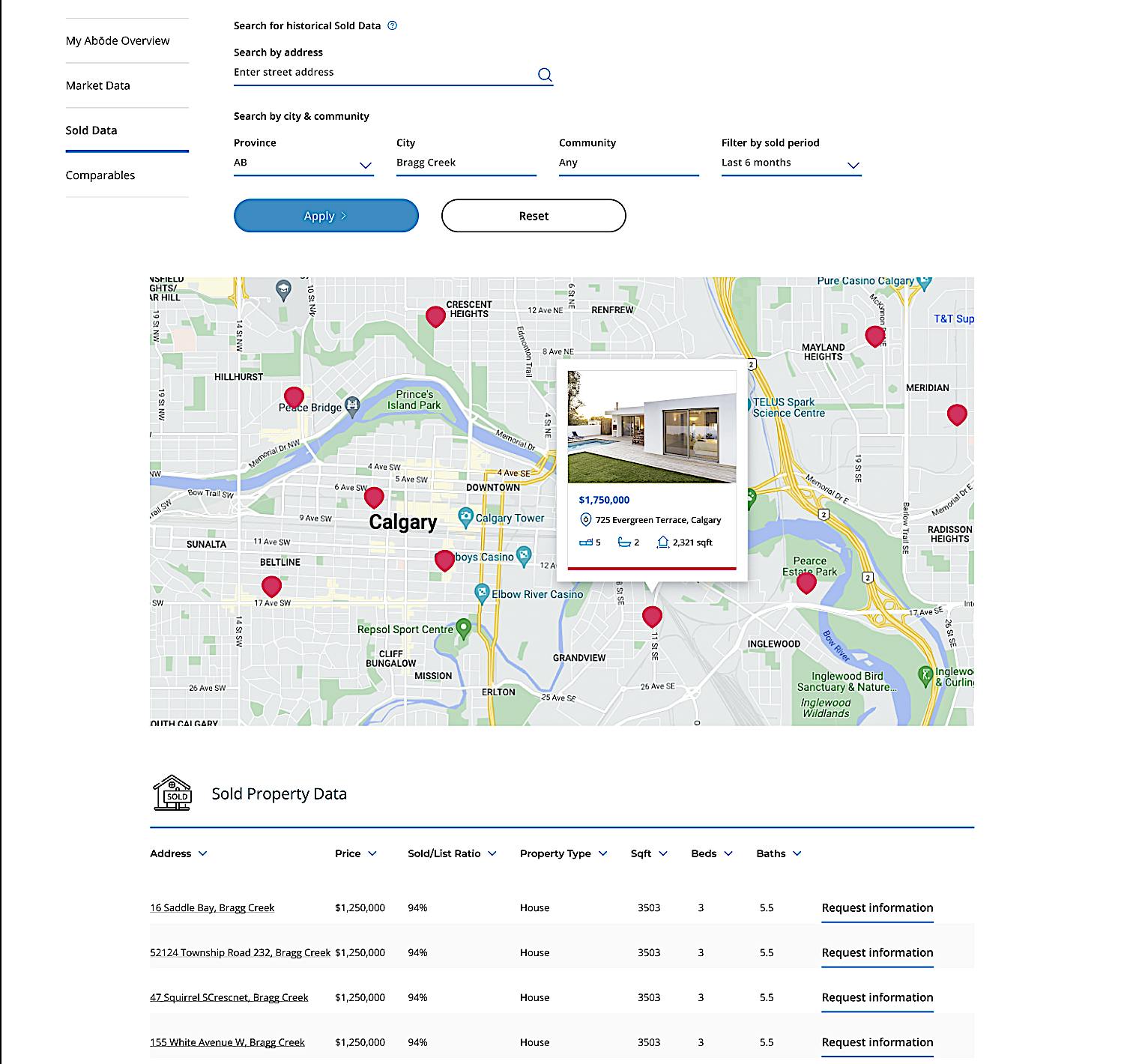This screenshot has width=1121, height=1064.
Task: Click map pin near 17 Ave SW Beltline
Action: pyautogui.click(x=271, y=587)
